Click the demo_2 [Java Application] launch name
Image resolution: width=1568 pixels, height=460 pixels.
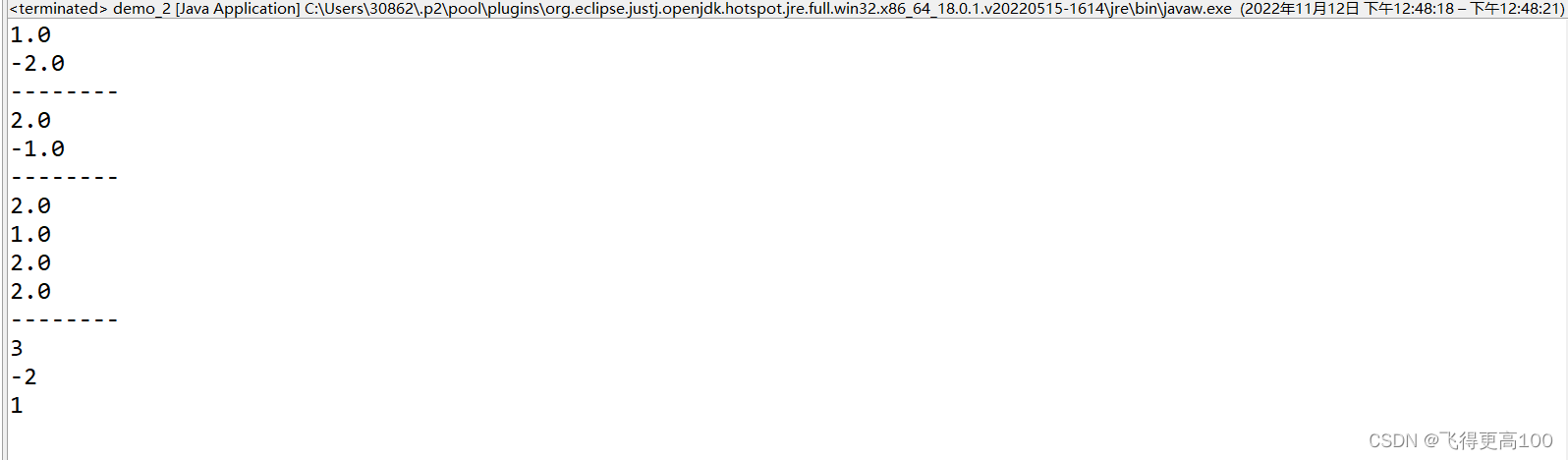[206, 9]
